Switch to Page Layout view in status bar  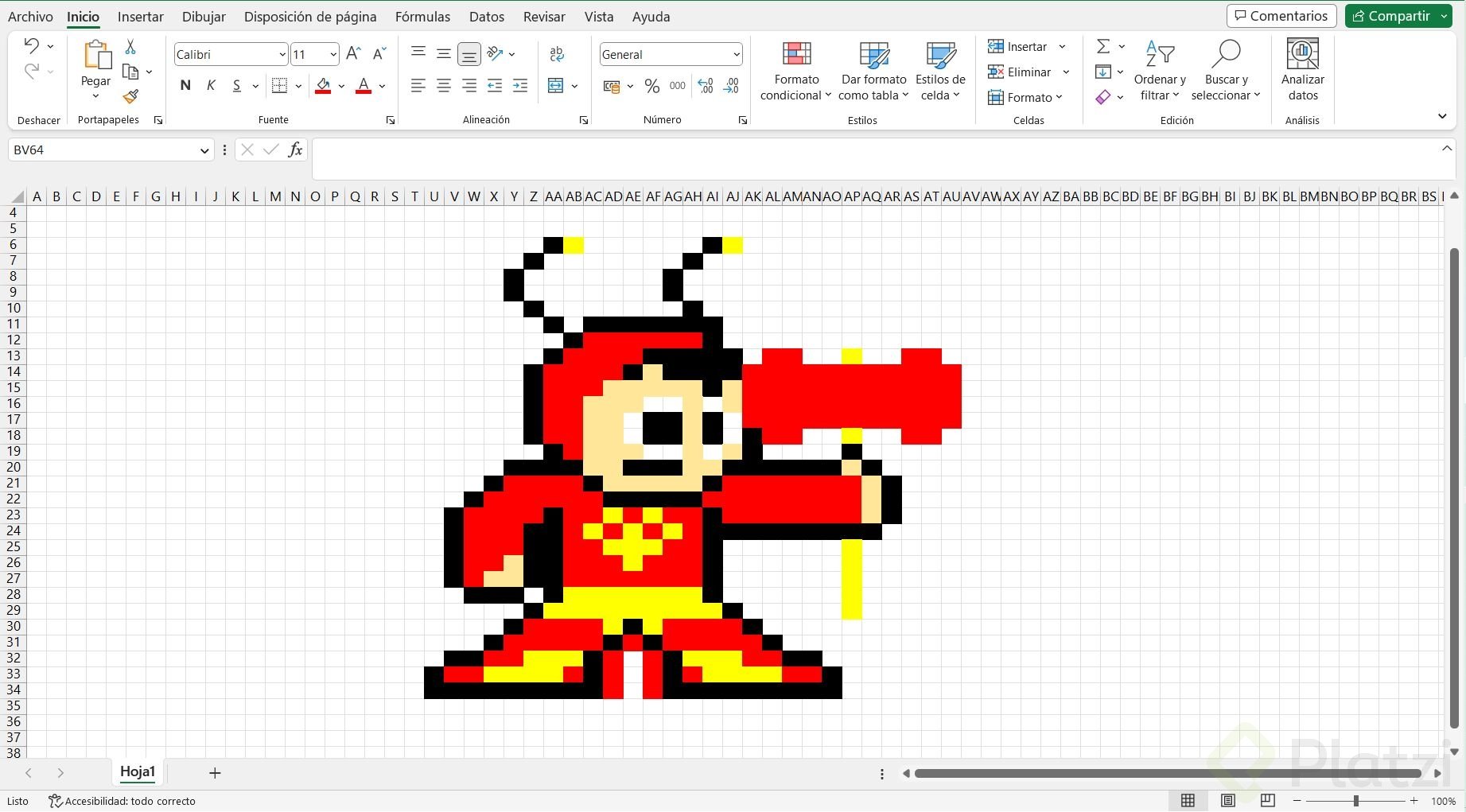[x=1228, y=800]
